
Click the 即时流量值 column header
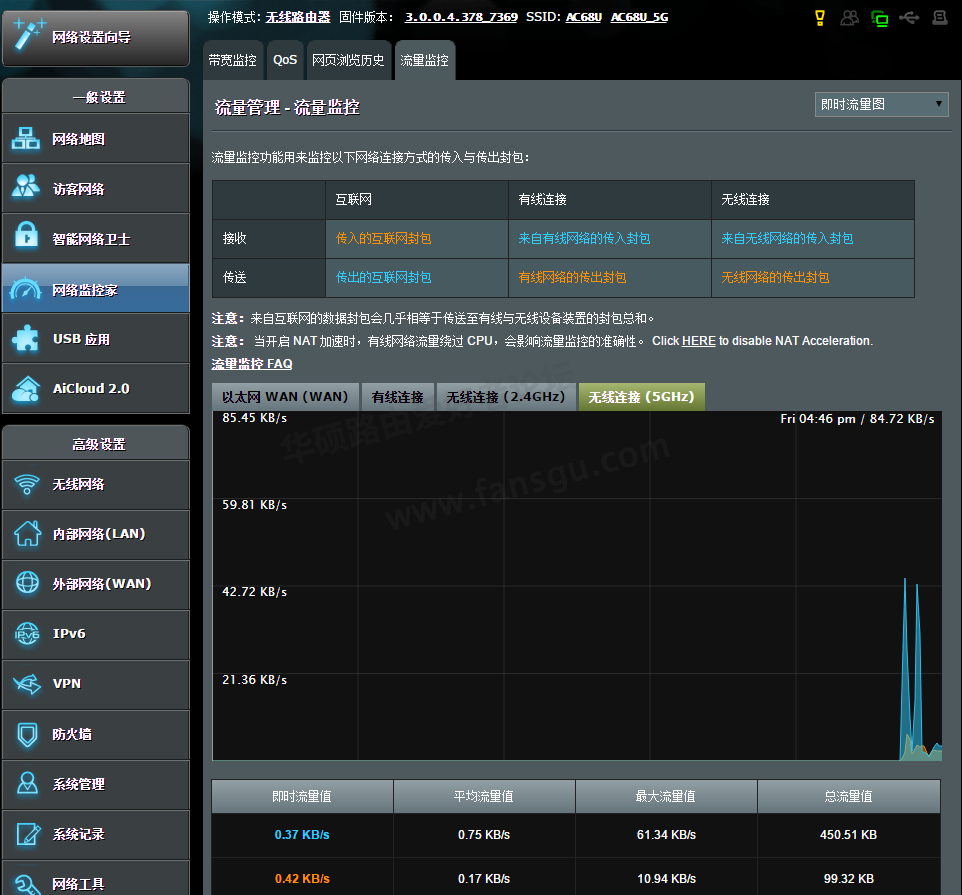pyautogui.click(x=302, y=796)
